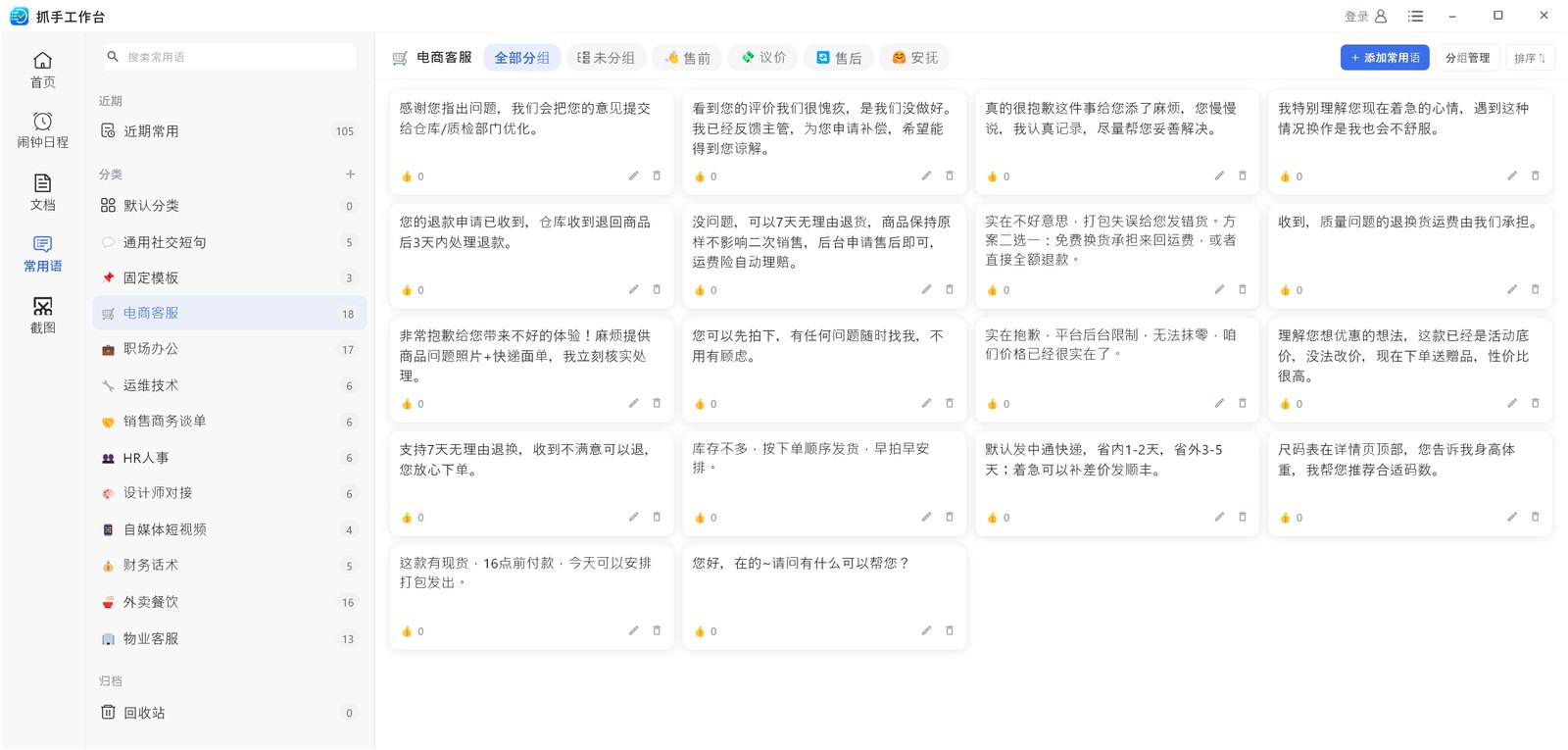Select the 销售商务谈单 category
The height and width of the screenshot is (750, 1568).
click(230, 422)
